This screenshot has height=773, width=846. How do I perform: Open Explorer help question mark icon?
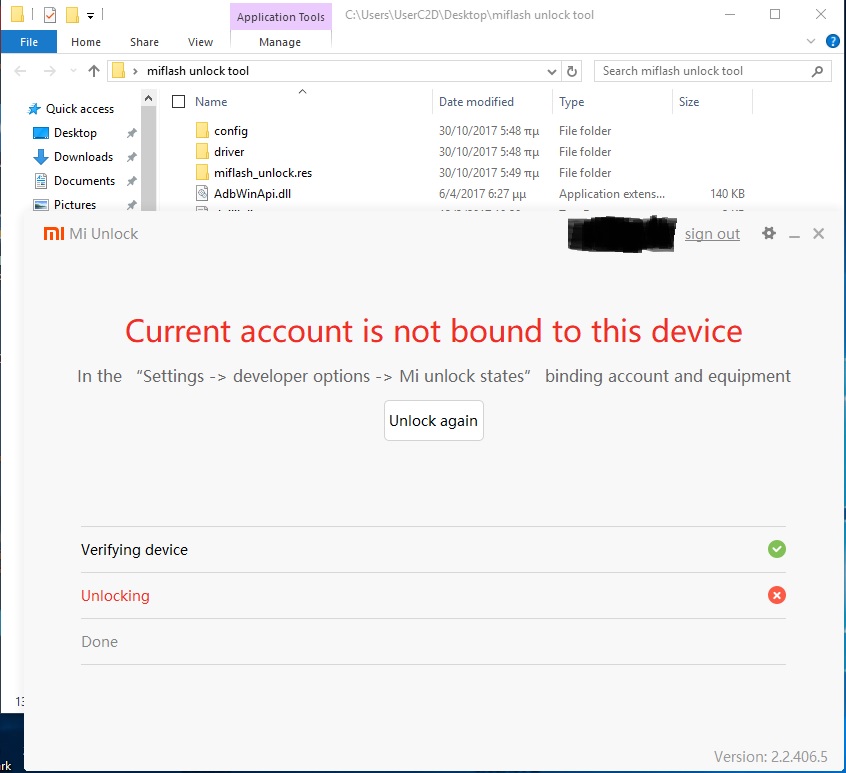[832, 41]
